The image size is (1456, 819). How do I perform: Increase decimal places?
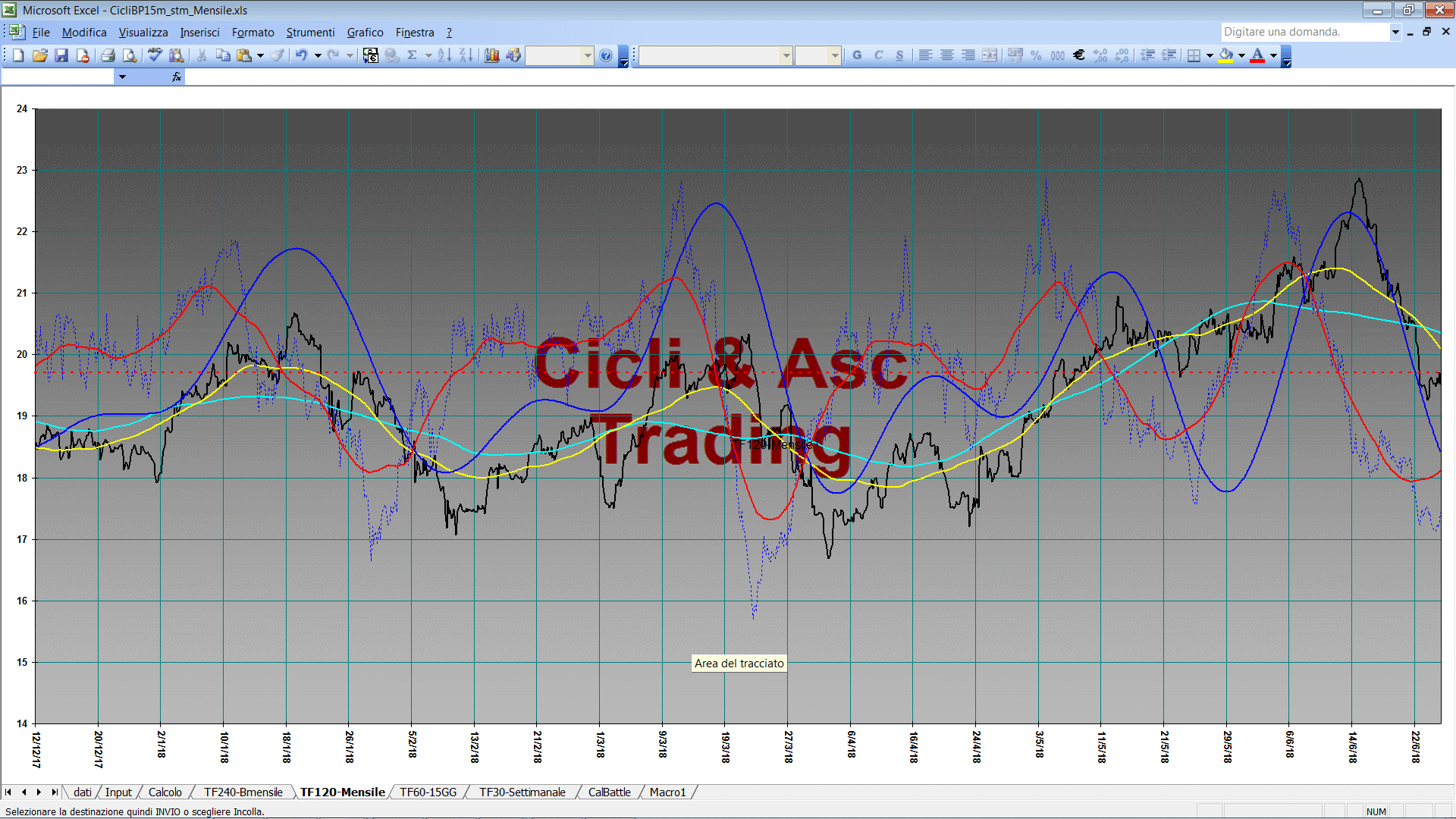point(1100,55)
